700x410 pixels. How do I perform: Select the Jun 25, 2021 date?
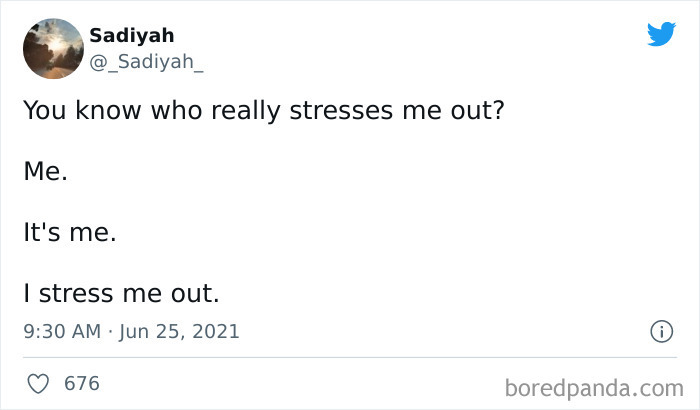pyautogui.click(x=179, y=331)
